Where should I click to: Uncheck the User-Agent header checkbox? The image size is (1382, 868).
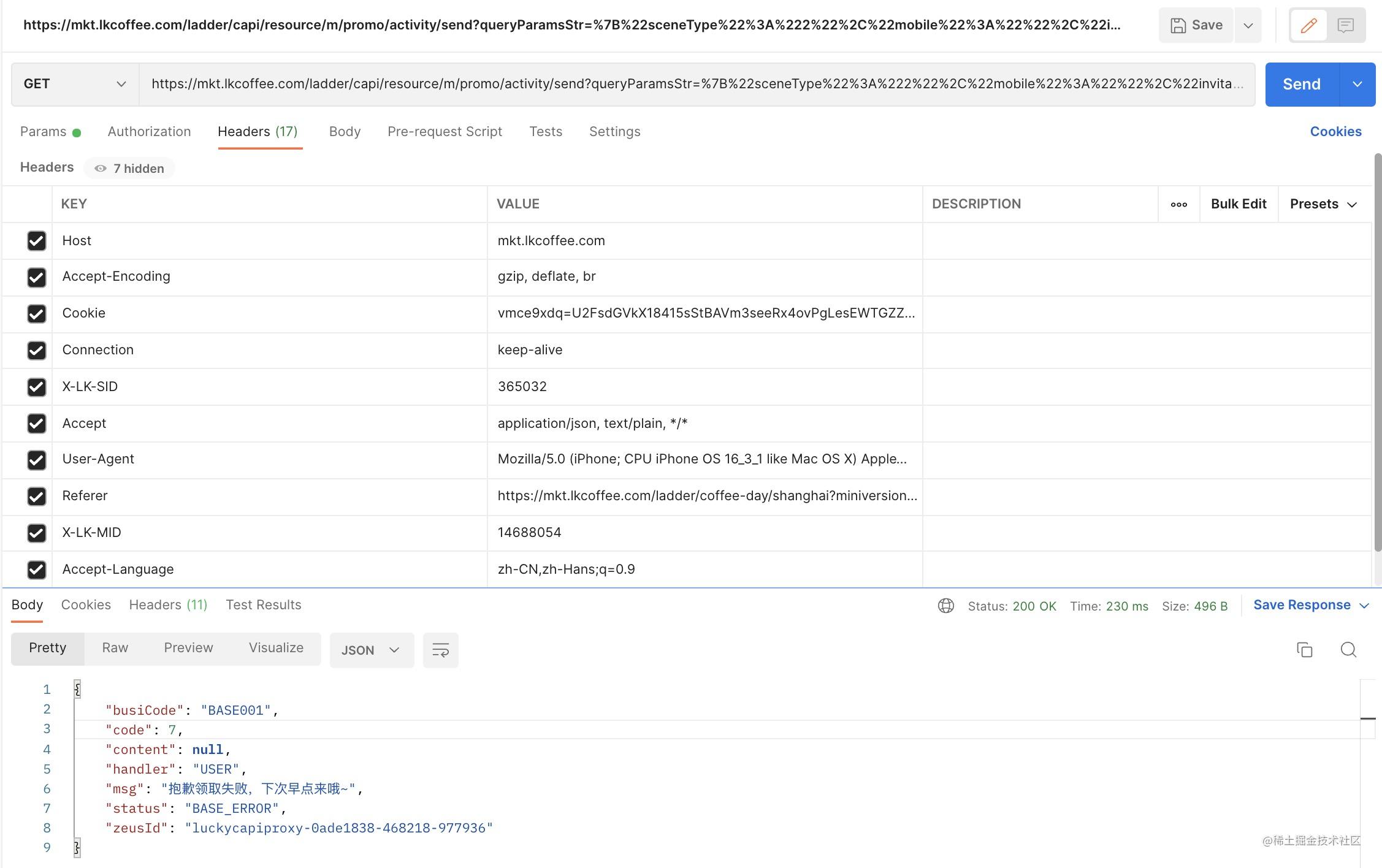point(37,460)
